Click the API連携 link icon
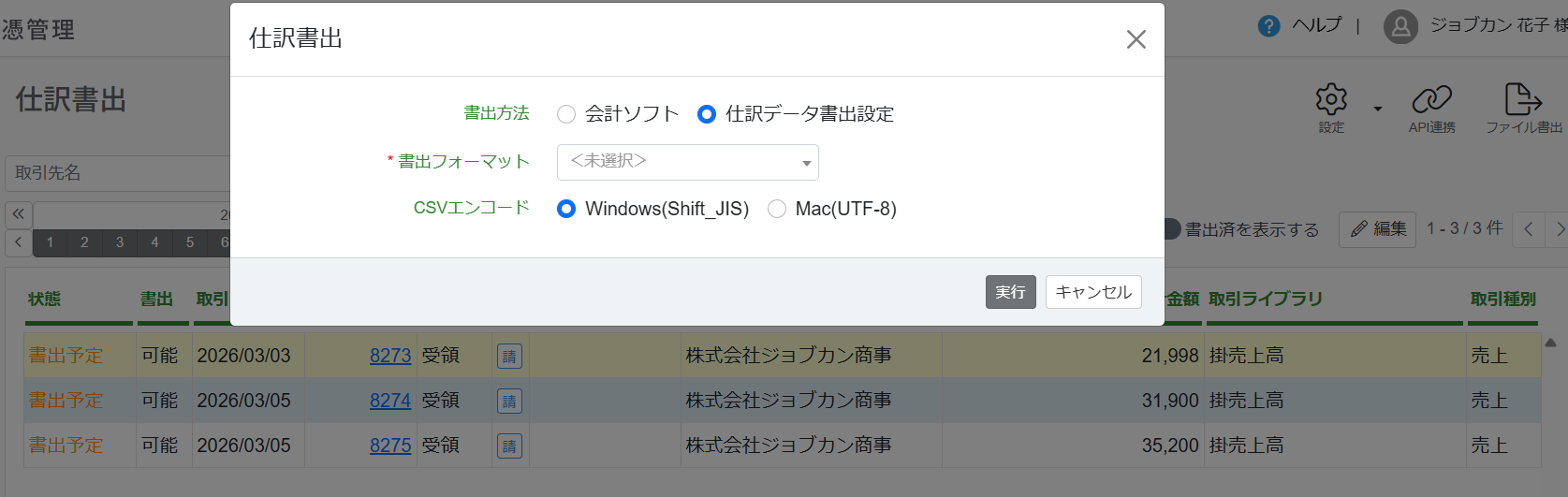The height and width of the screenshot is (497, 1568). [x=1431, y=100]
